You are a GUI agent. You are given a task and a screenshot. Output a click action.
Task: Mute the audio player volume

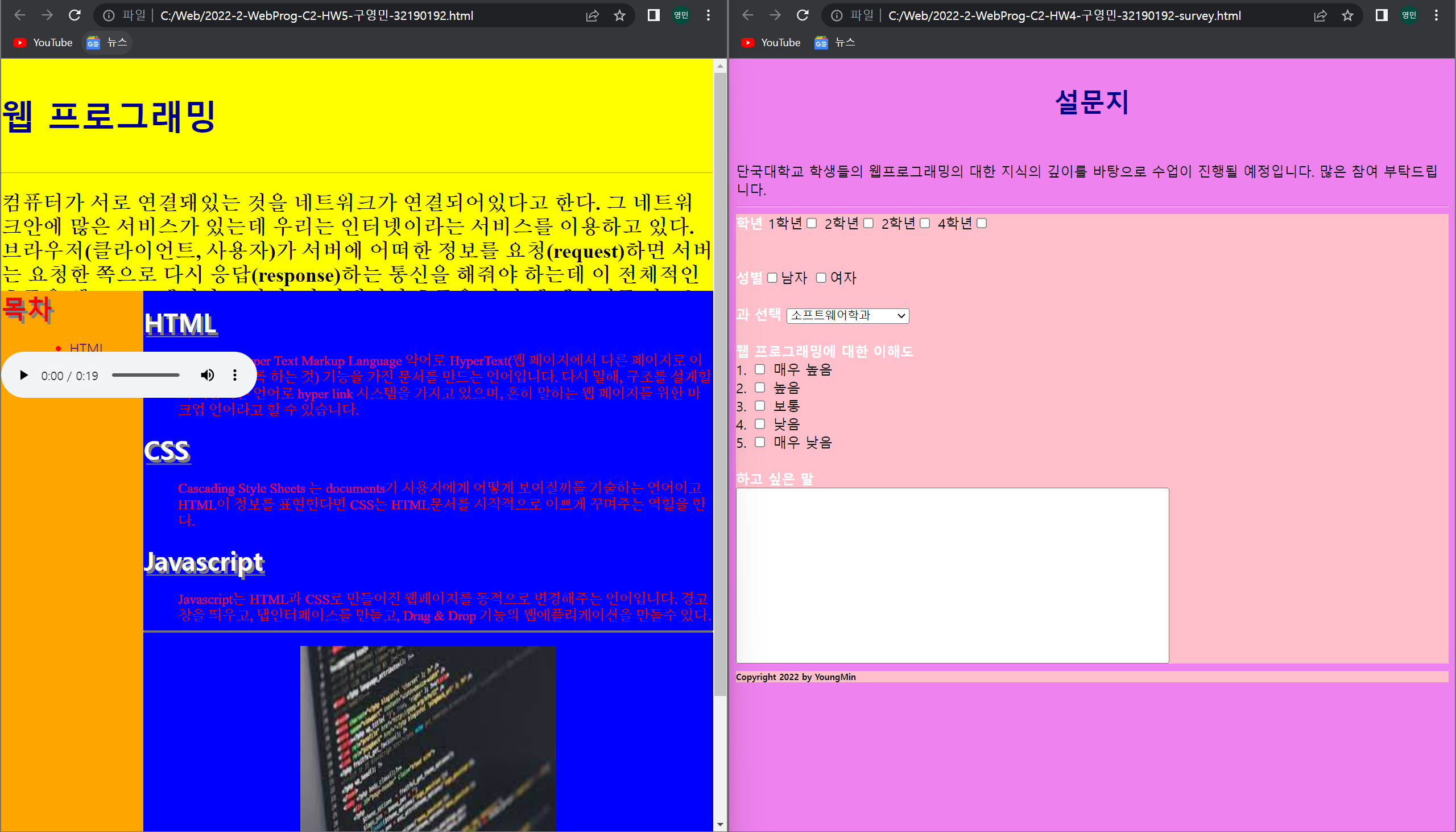[x=207, y=376]
